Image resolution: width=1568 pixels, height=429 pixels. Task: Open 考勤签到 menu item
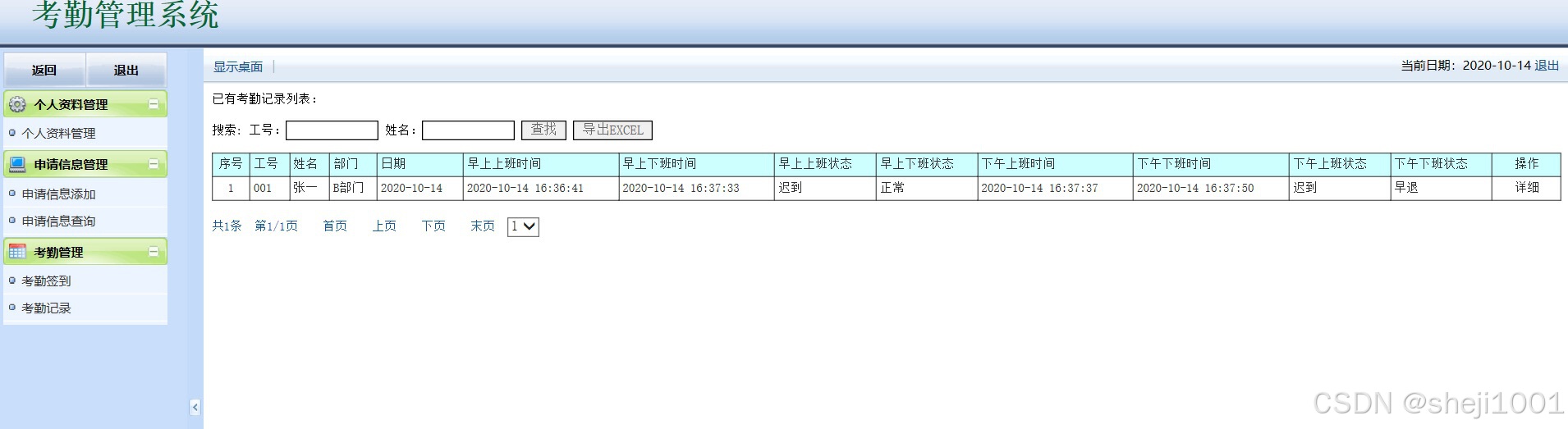click(x=46, y=281)
